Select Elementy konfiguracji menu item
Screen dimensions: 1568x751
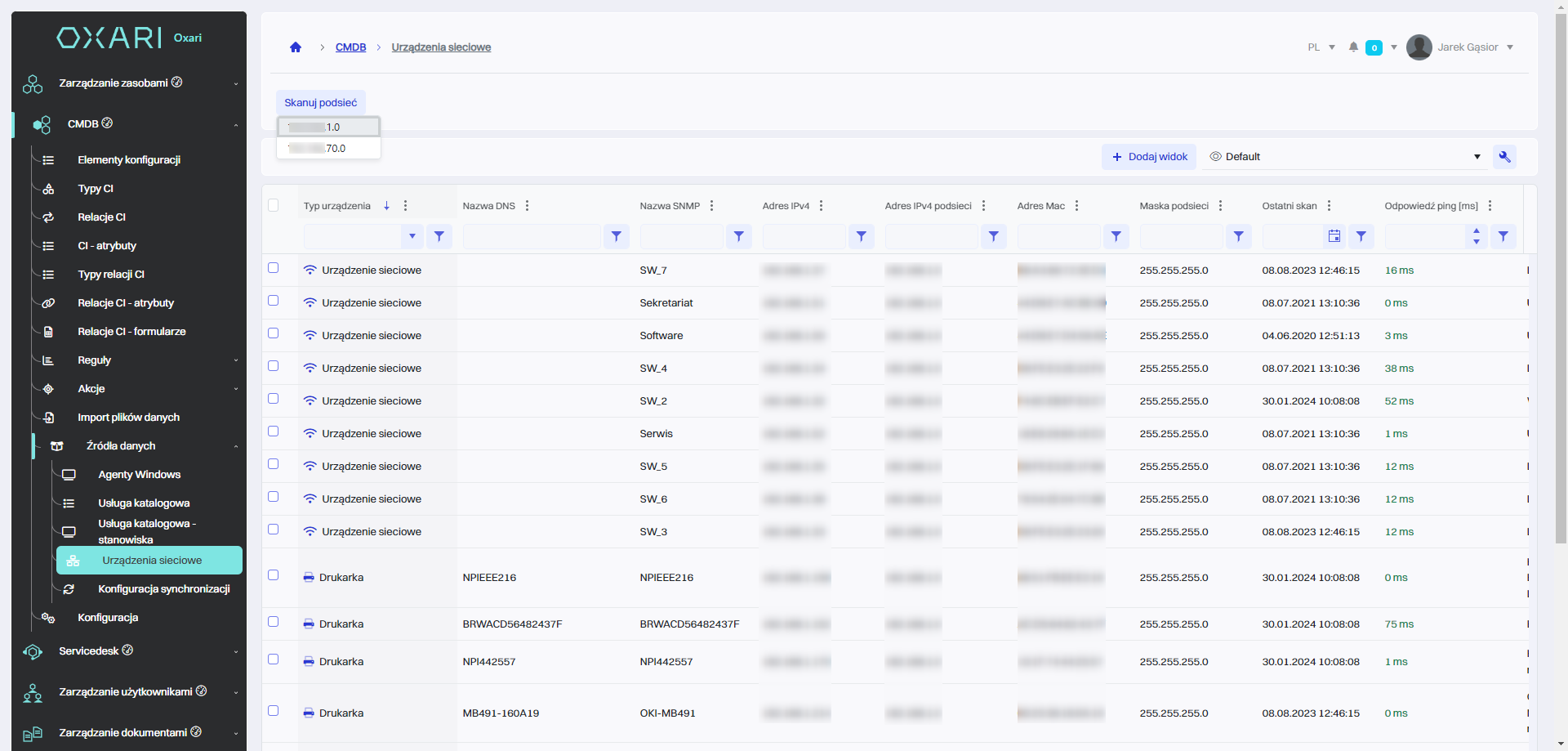128,160
